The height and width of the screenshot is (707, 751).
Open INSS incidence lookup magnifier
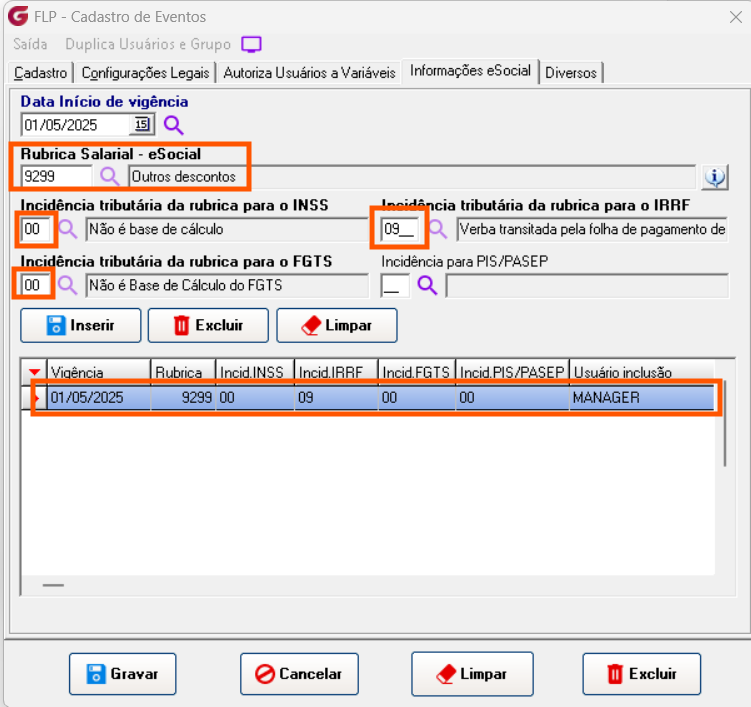[68, 229]
